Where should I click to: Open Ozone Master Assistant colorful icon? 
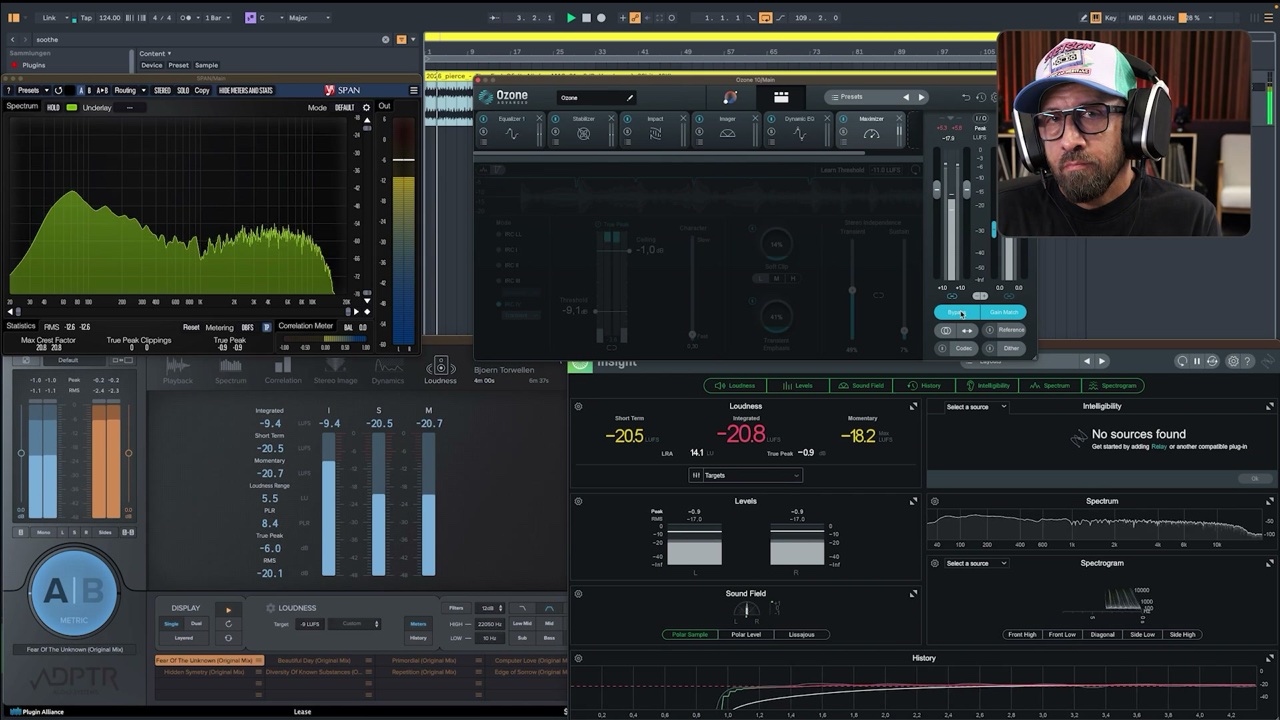coord(730,97)
